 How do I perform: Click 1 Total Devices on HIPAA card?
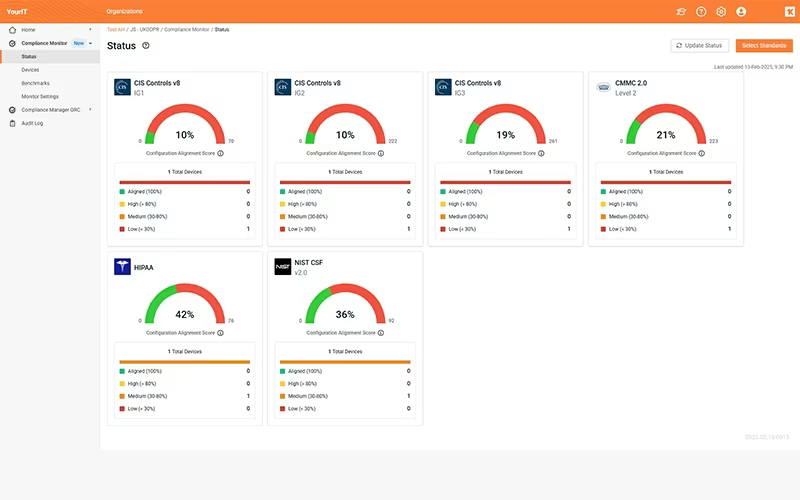(x=185, y=352)
